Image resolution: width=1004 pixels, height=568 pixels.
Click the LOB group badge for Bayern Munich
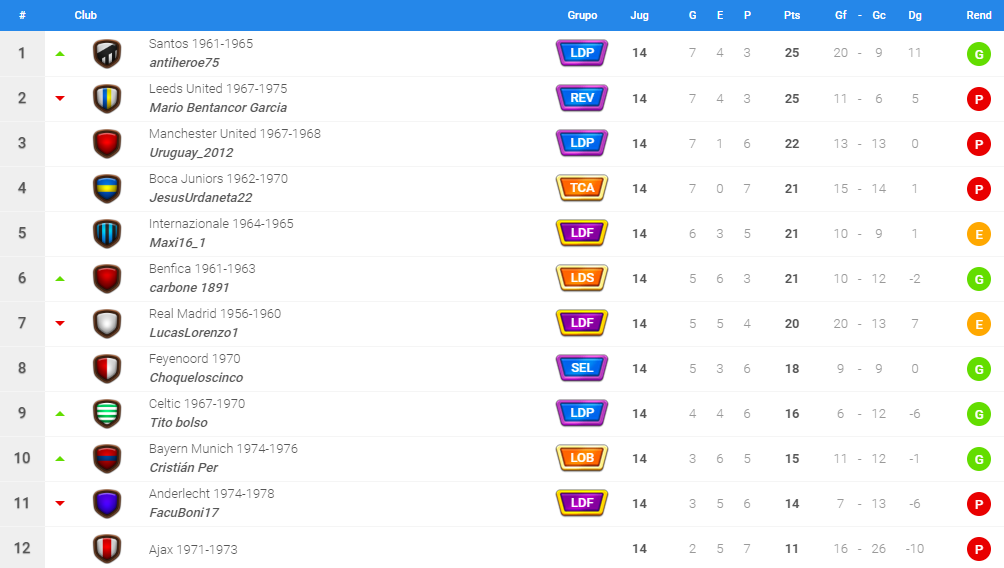coord(582,458)
